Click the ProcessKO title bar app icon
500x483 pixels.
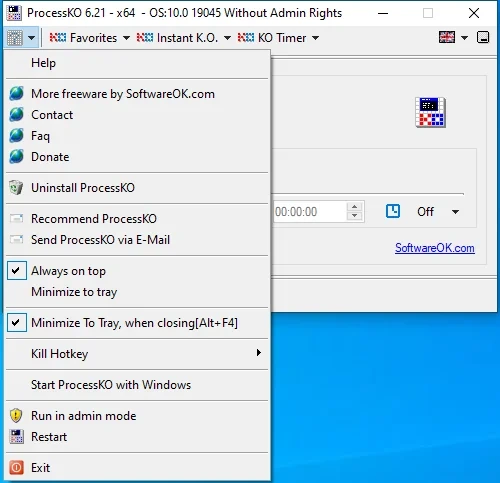tap(14, 13)
